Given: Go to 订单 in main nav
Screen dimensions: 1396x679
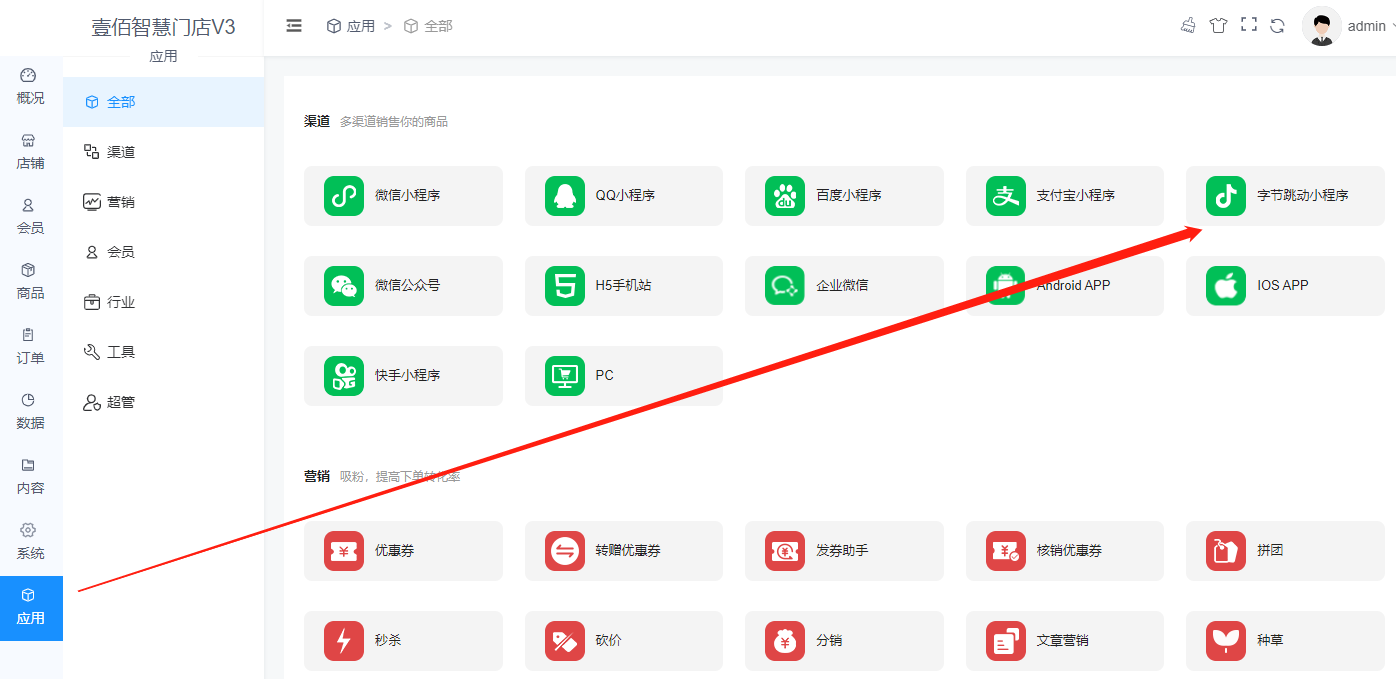Looking at the screenshot, I should click(x=30, y=347).
